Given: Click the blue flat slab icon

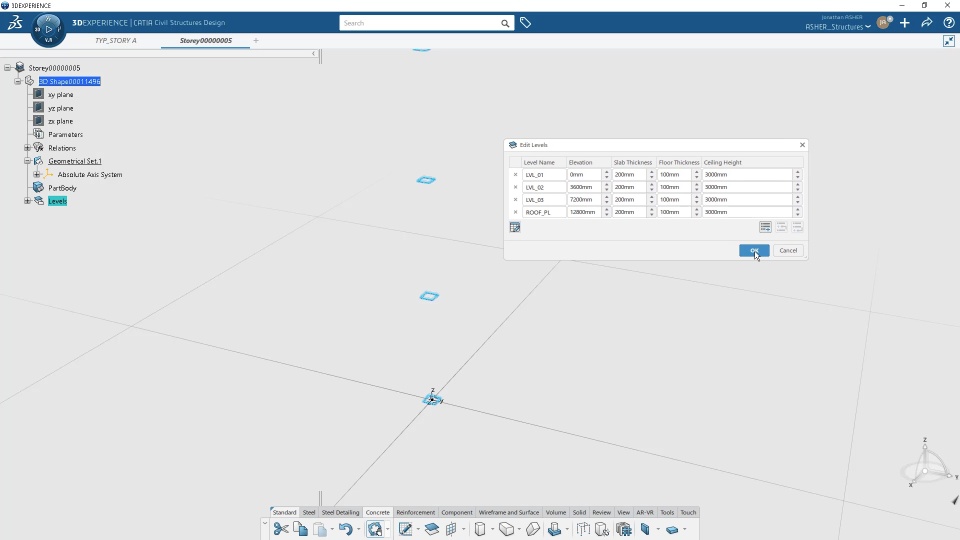Looking at the screenshot, I should point(672,530).
